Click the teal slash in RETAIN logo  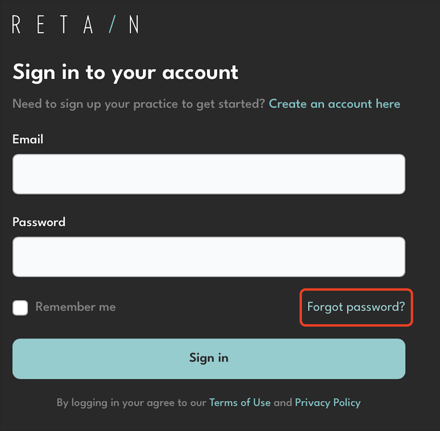click(113, 25)
